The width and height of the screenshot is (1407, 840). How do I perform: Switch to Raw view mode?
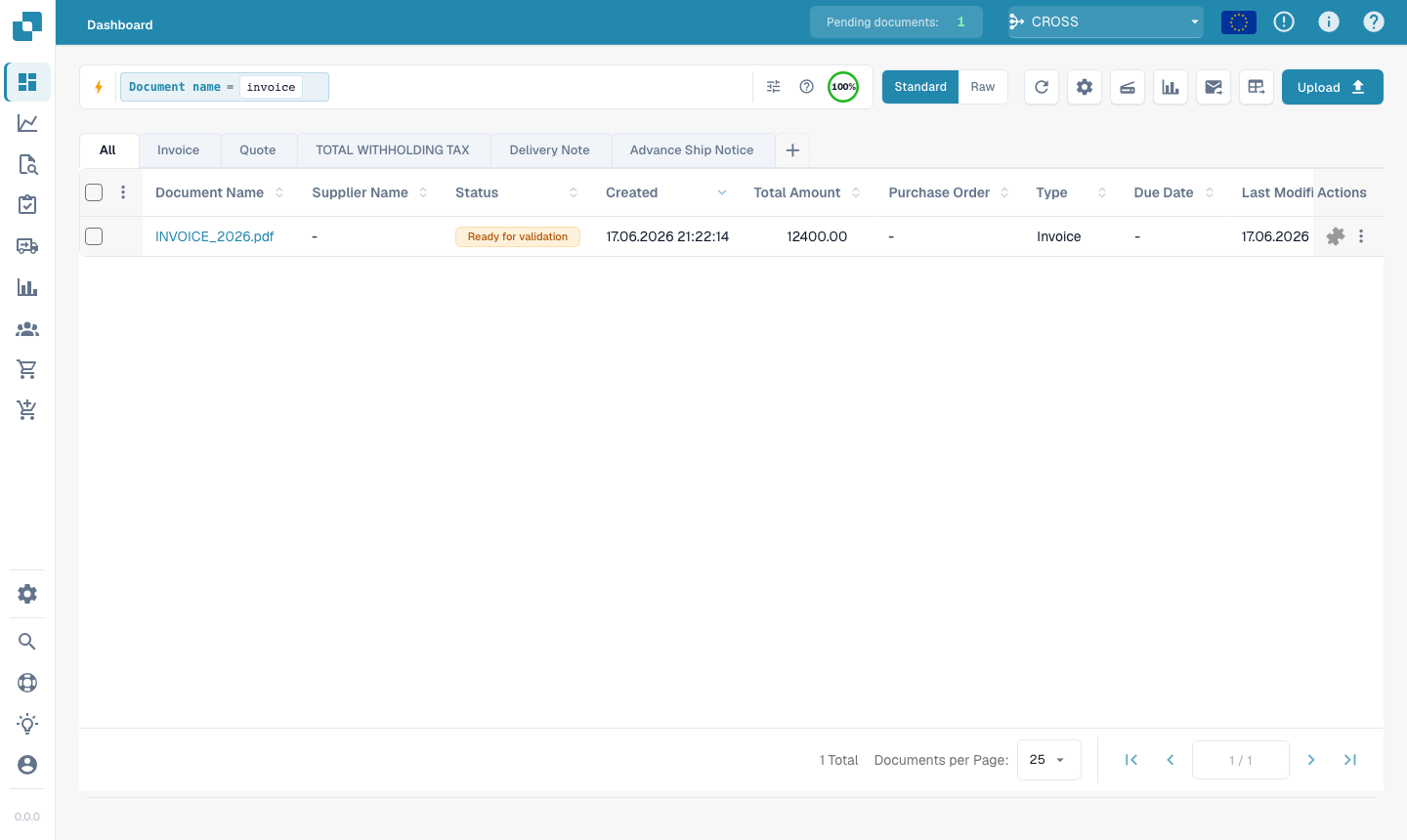click(983, 87)
